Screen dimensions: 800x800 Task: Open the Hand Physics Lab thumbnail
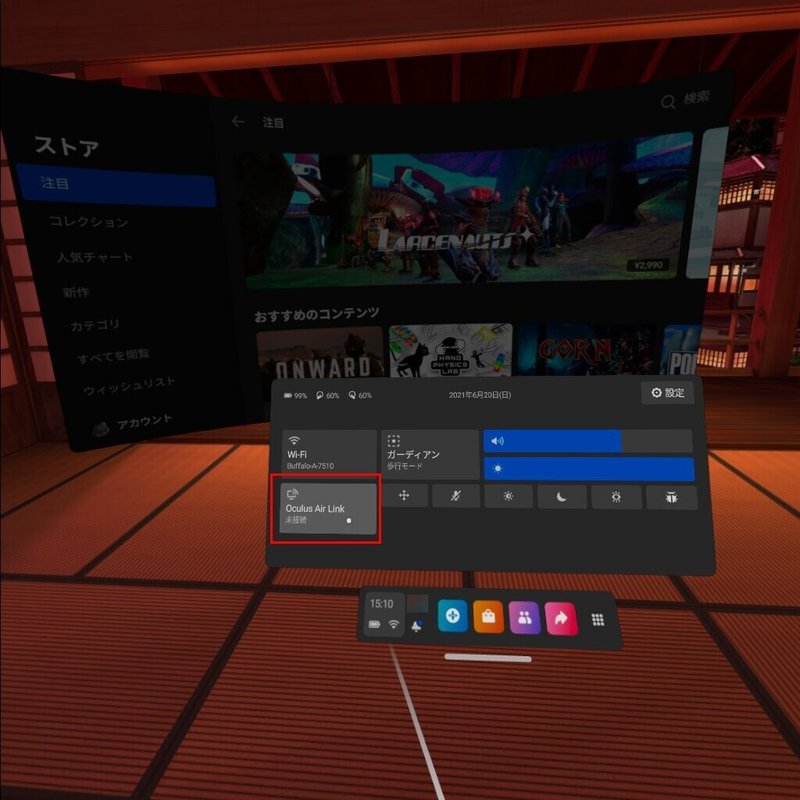point(451,351)
